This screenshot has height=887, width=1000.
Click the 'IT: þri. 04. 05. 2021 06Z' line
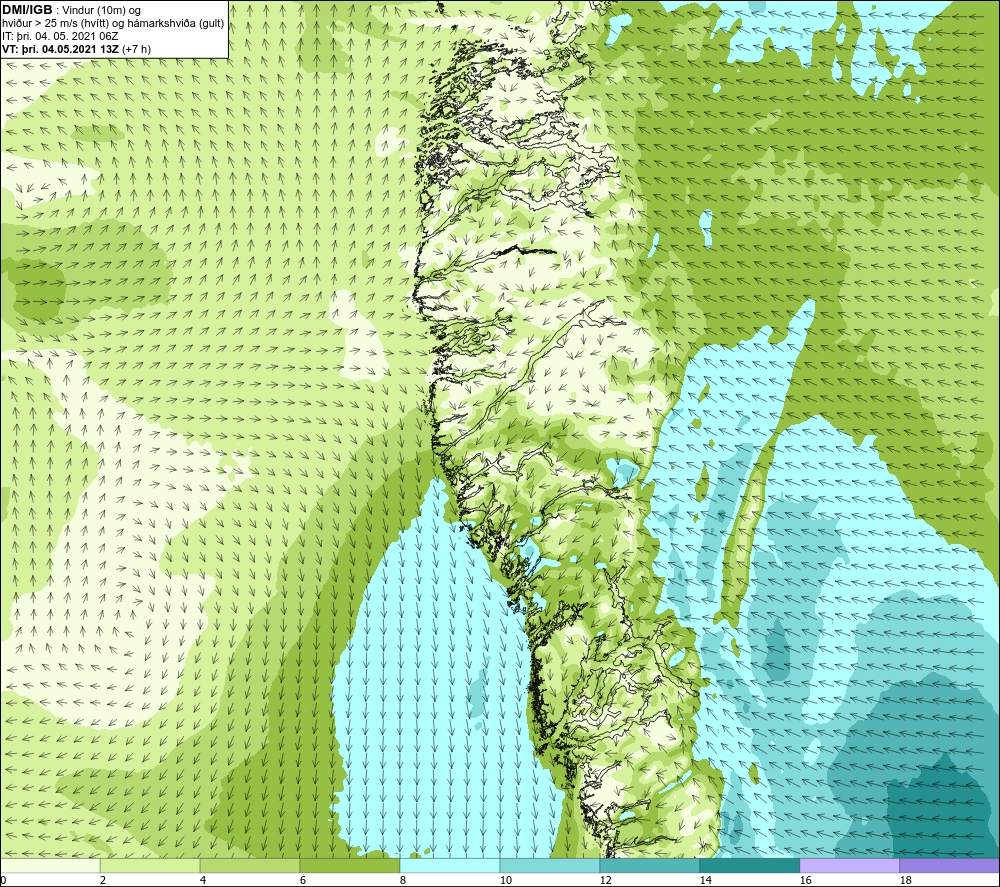pos(61,36)
